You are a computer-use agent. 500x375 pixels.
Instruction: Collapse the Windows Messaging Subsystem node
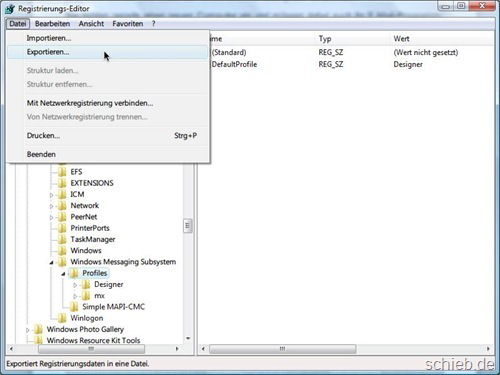(x=51, y=263)
